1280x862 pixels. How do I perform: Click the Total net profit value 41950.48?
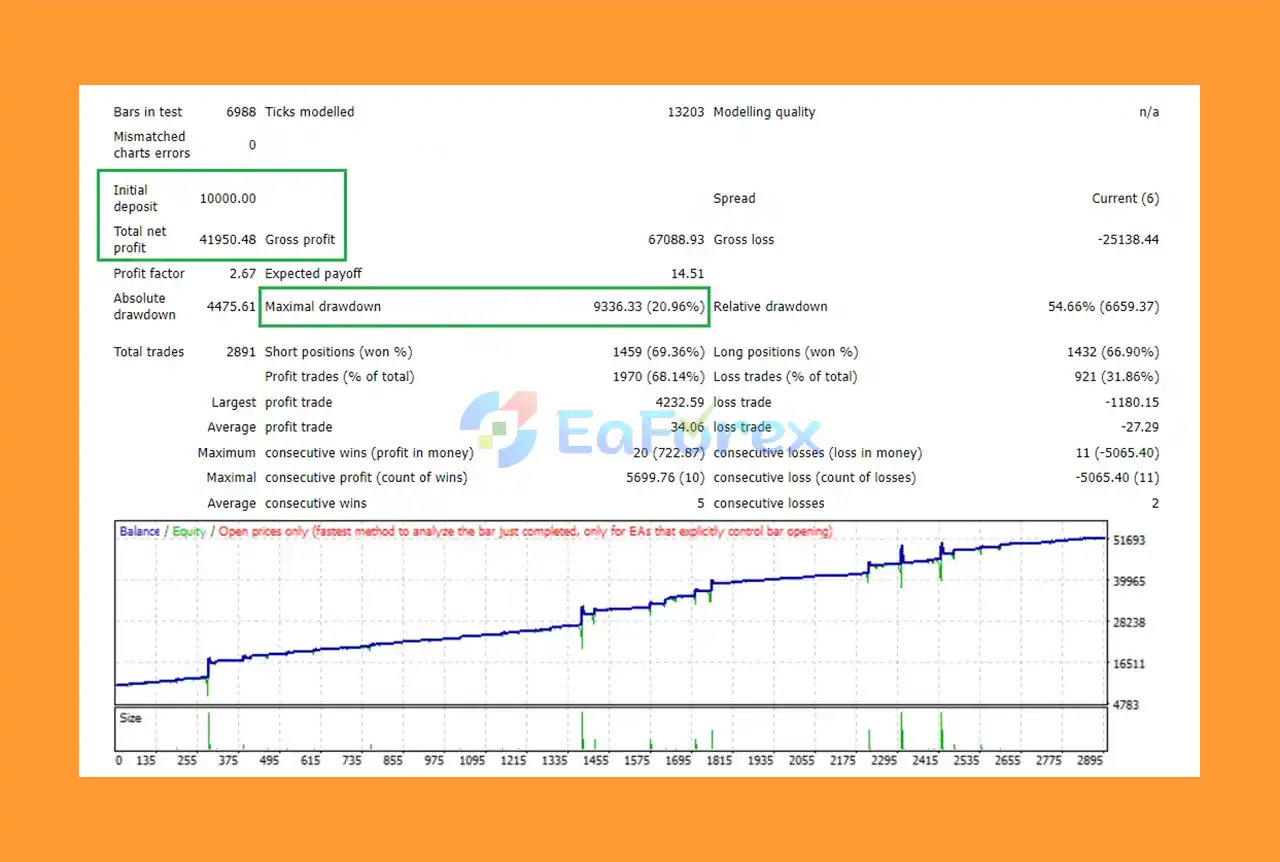[228, 240]
